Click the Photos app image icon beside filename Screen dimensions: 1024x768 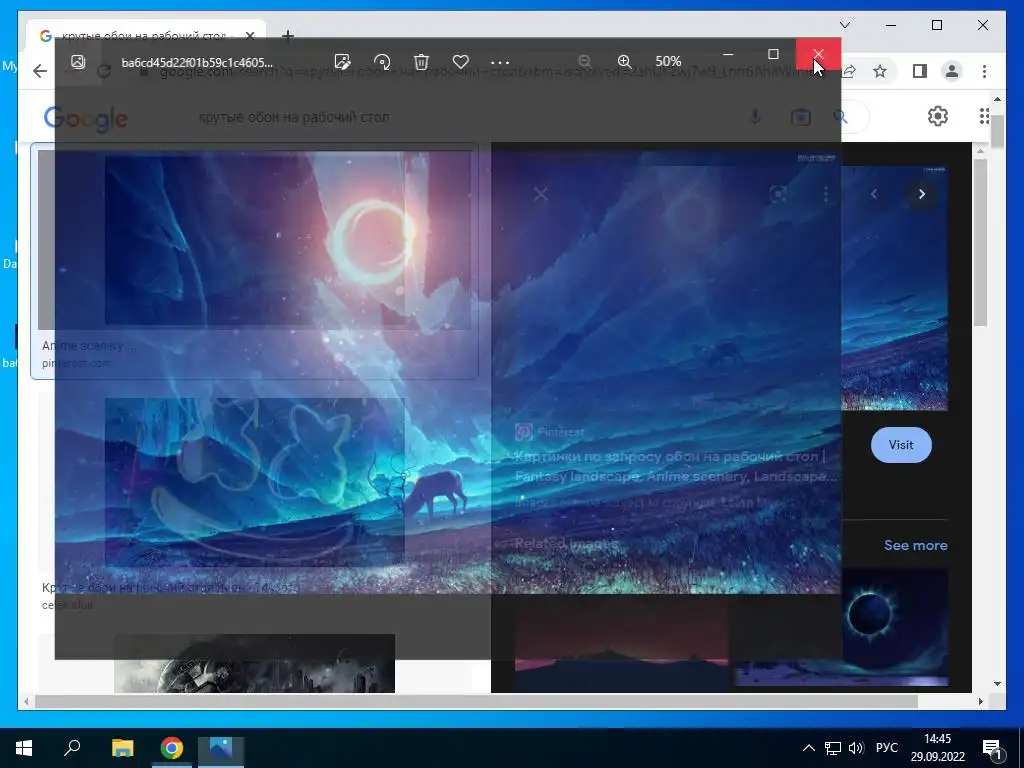coord(78,61)
